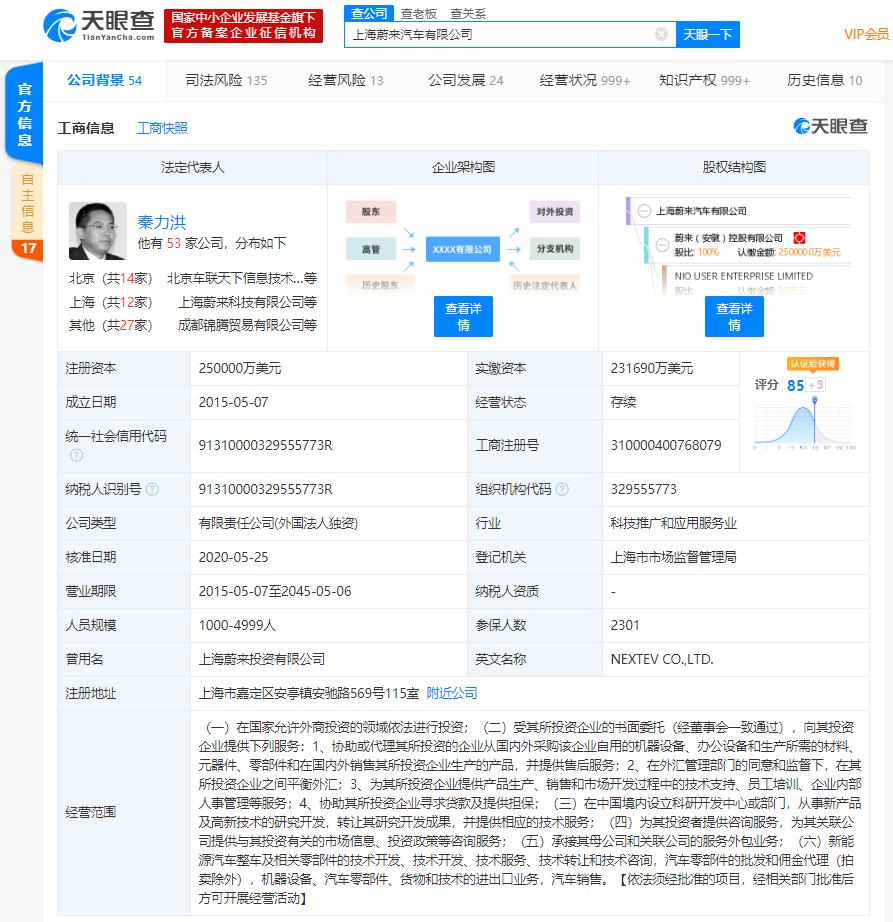Click help icon beside 组织机构代码
Image resolution: width=893 pixels, height=922 pixels.
pyautogui.click(x=562, y=489)
